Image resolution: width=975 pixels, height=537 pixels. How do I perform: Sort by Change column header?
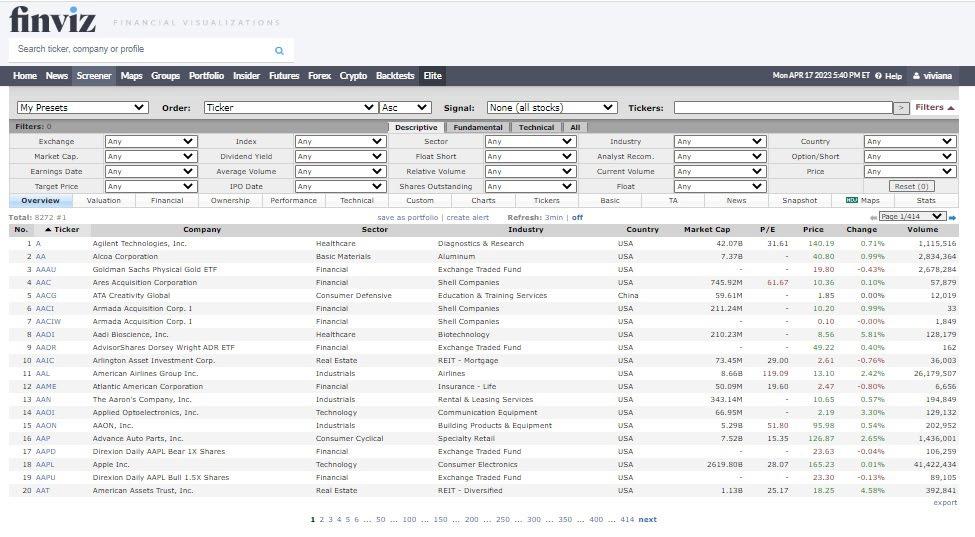pyautogui.click(x=861, y=230)
